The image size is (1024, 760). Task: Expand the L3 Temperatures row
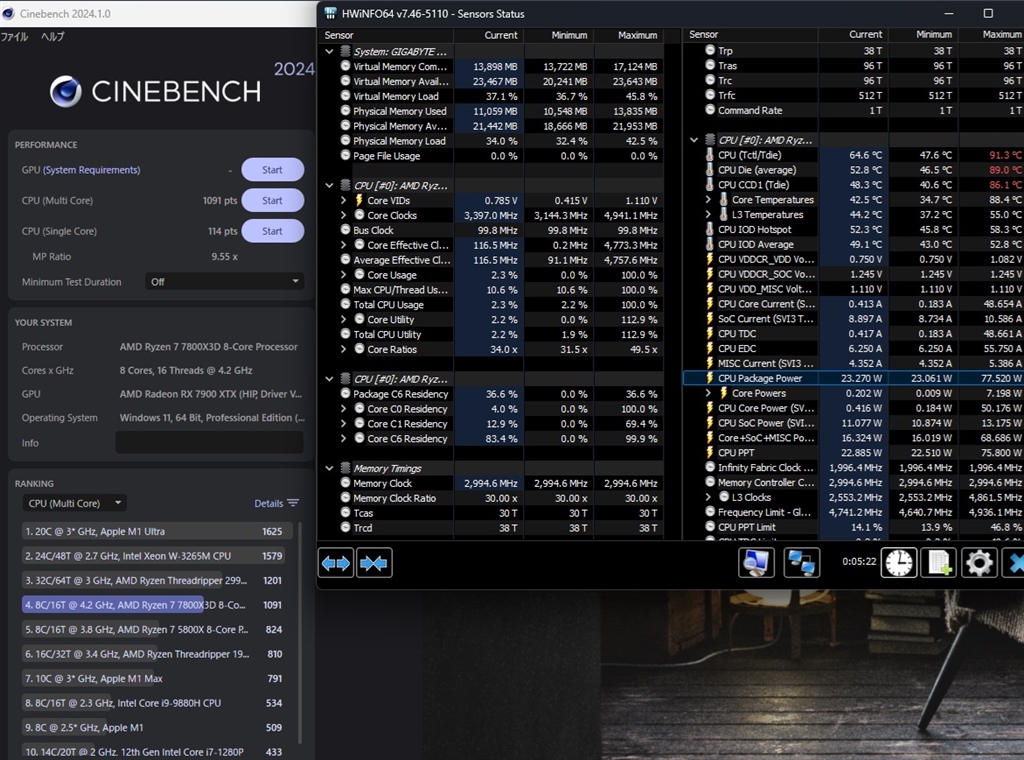[x=708, y=214]
